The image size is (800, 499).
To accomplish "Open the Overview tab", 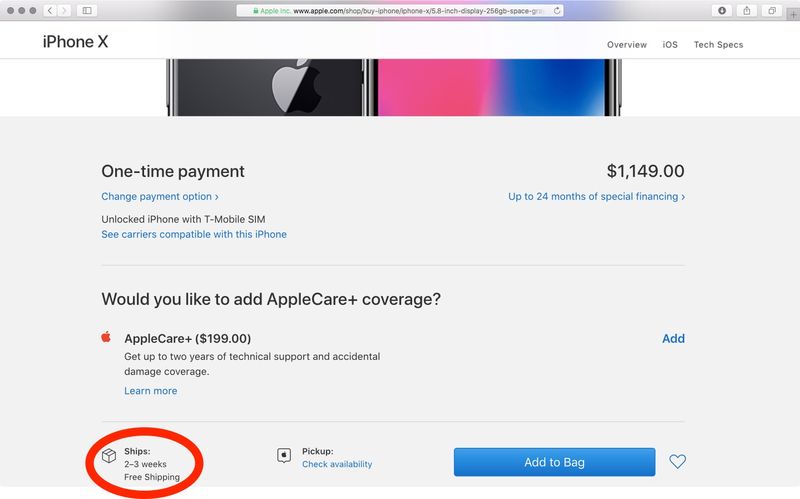I will click(627, 44).
